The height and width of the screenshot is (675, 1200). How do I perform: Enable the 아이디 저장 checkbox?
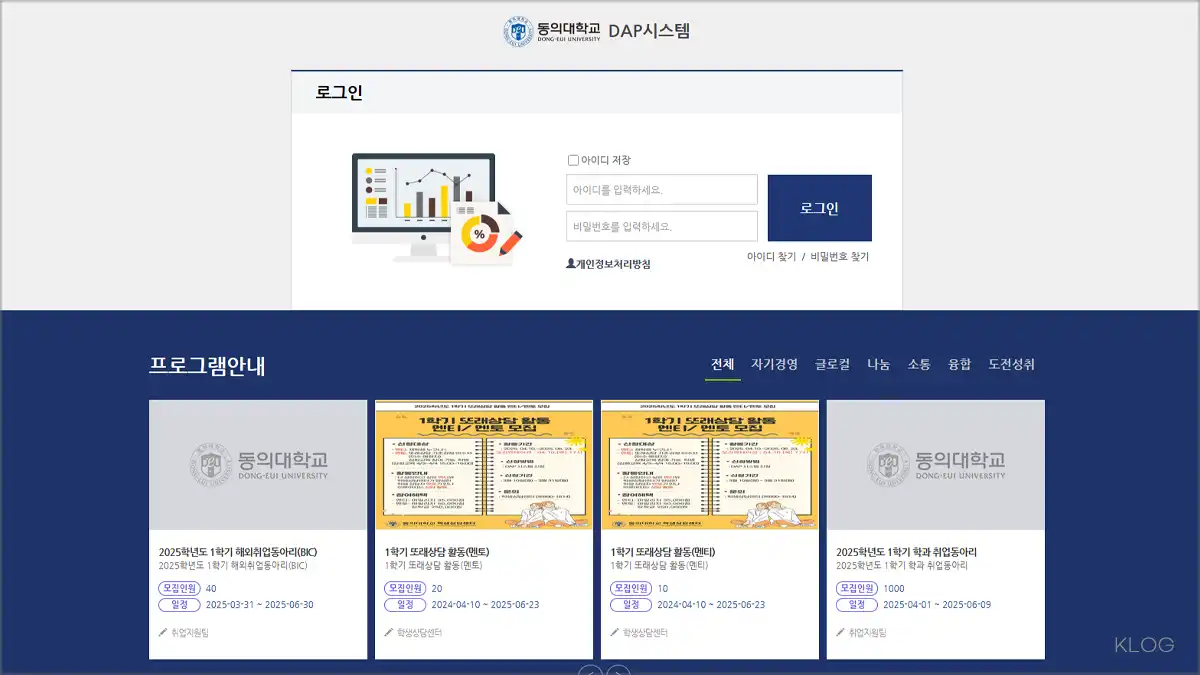tap(573, 160)
